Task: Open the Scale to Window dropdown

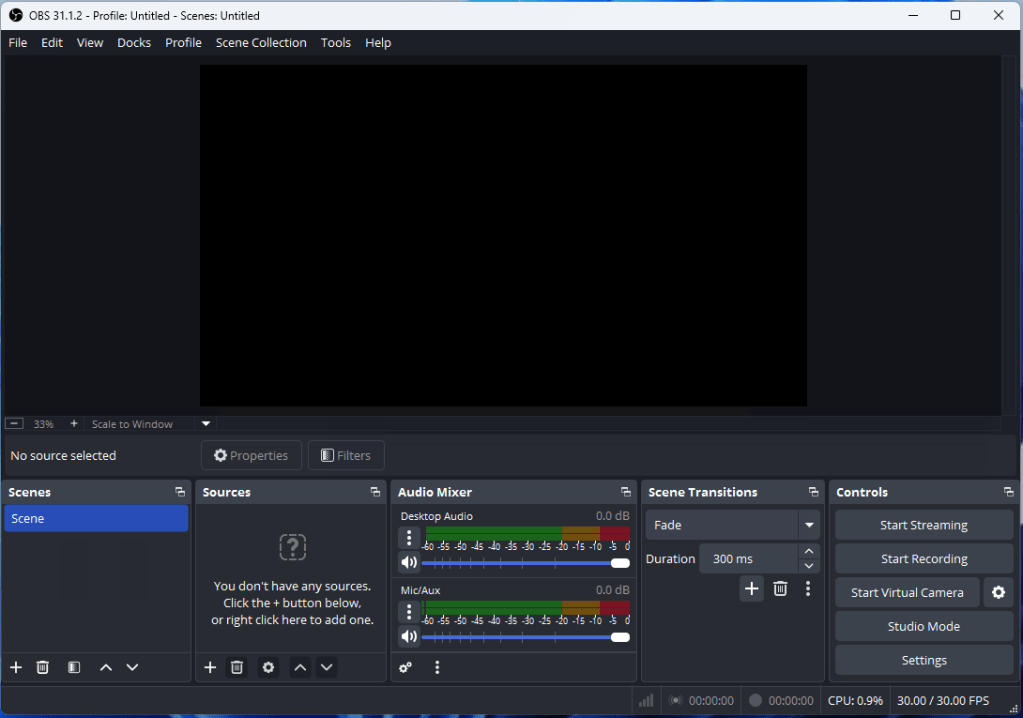Action: pos(206,424)
